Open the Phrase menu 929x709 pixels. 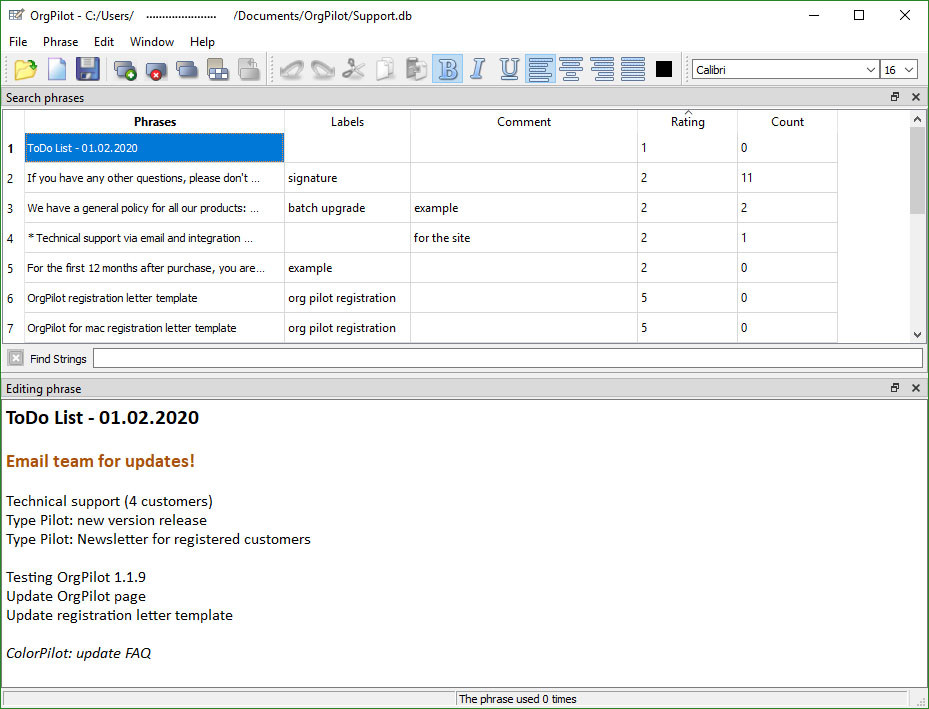pos(60,41)
